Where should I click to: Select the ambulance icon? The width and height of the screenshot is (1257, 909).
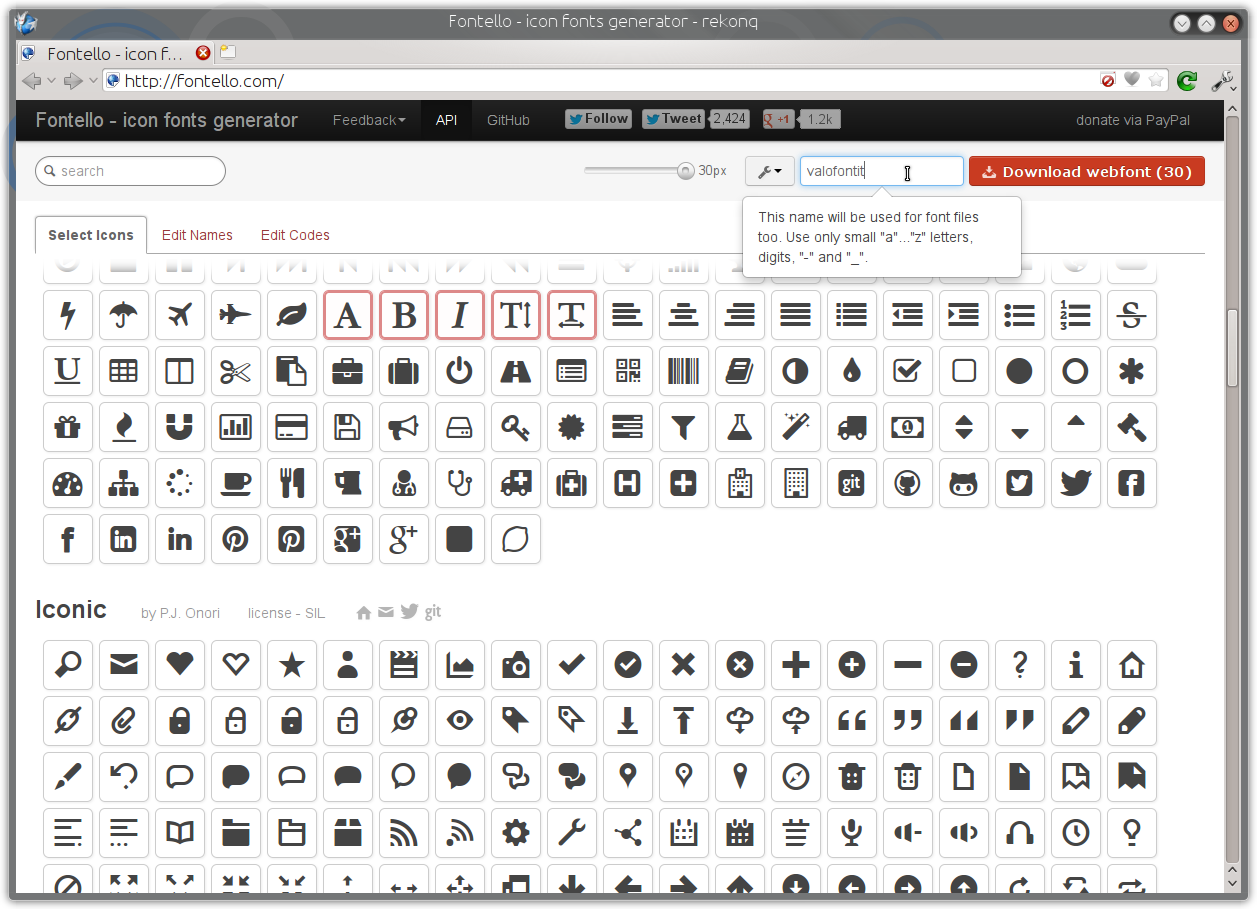click(516, 483)
